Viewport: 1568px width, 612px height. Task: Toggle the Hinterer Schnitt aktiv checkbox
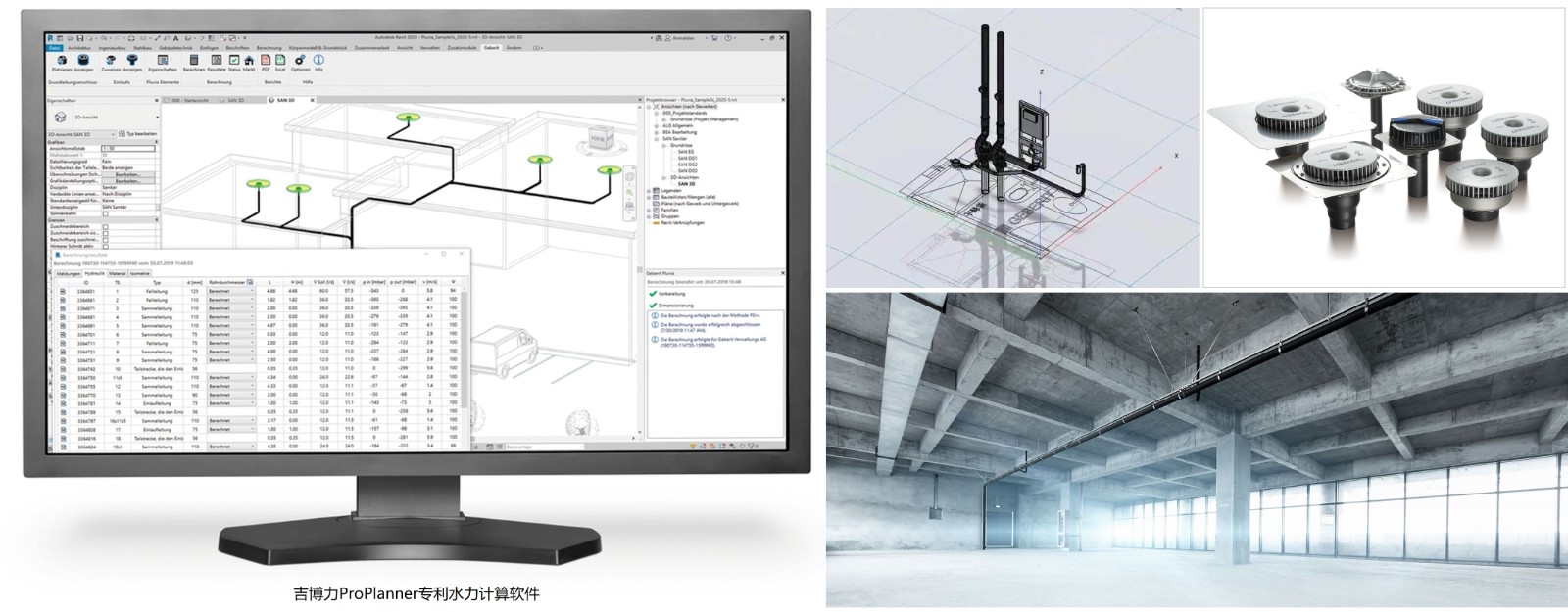pyautogui.click(x=106, y=244)
